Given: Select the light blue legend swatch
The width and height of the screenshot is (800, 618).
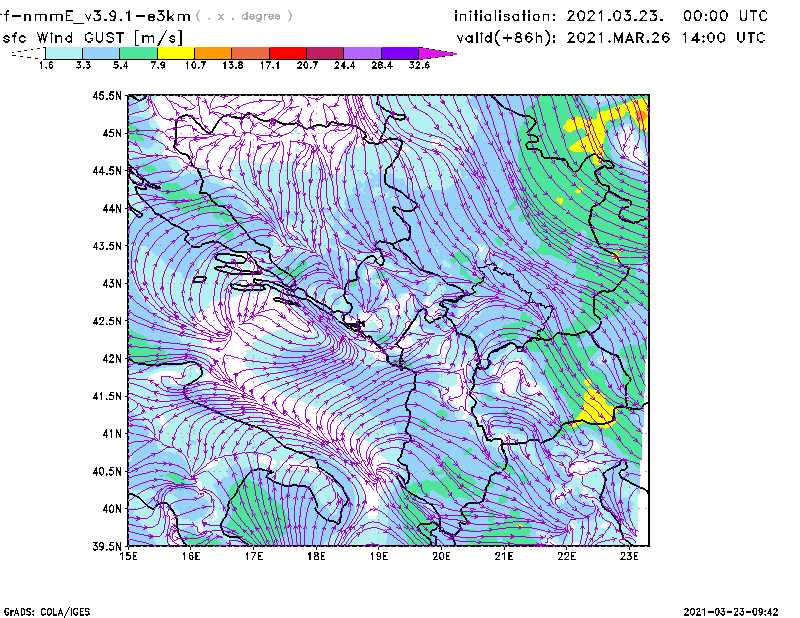Looking at the screenshot, I should pos(101,52).
